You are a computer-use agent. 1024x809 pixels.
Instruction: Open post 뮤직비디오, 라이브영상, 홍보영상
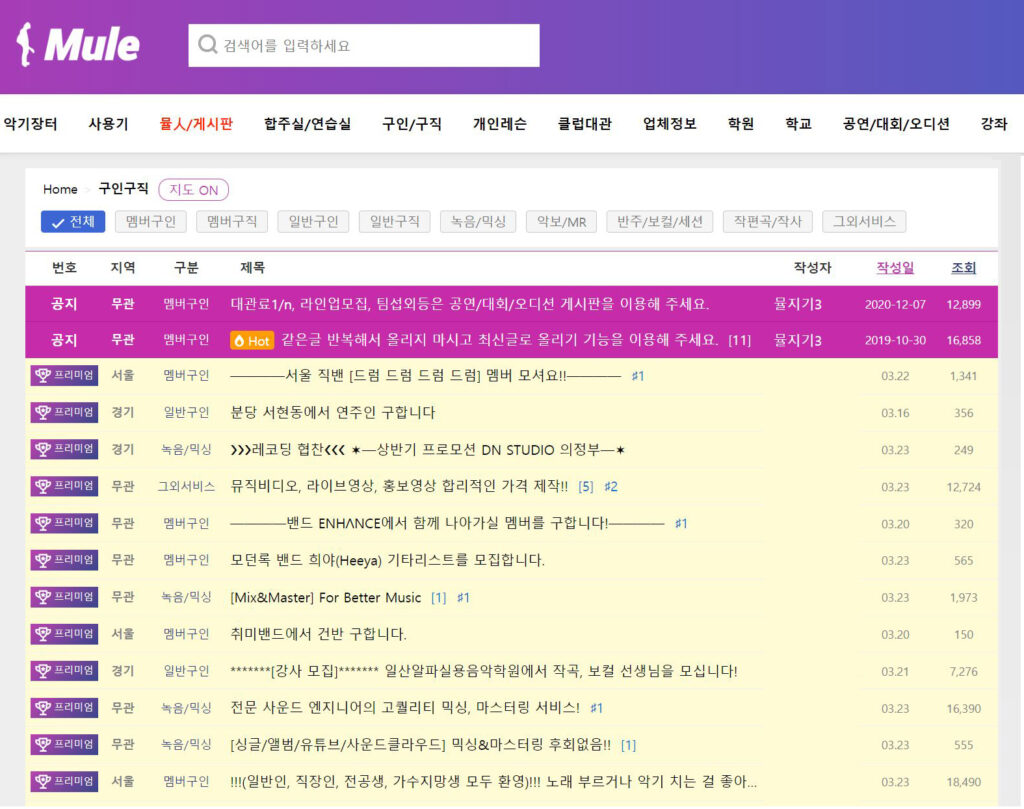399,486
